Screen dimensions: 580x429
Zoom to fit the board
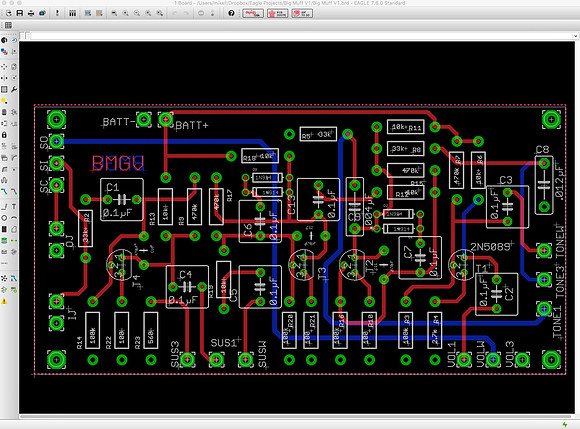point(114,13)
